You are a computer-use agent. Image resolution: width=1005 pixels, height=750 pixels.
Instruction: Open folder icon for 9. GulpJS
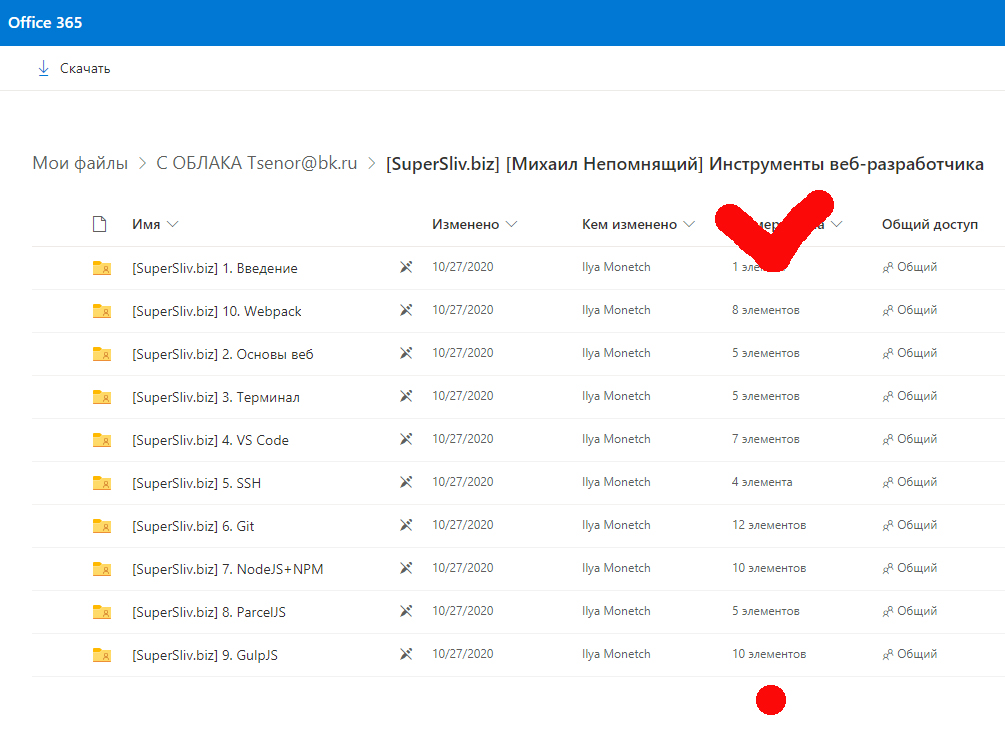(x=102, y=654)
